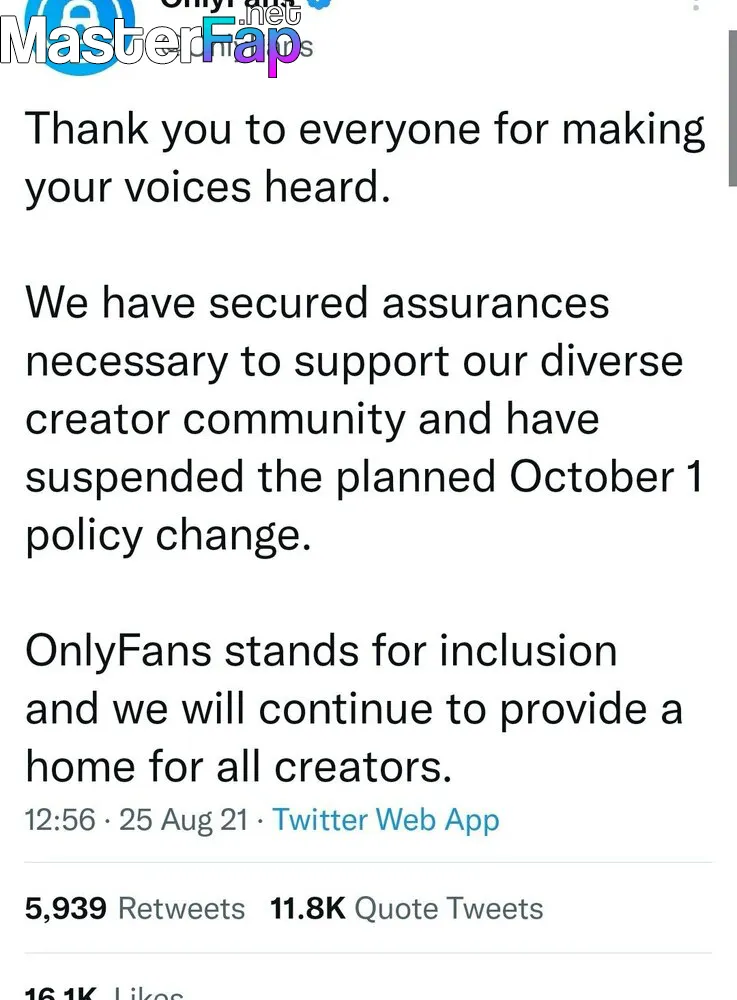Click the 'planned October 1' text line

(363, 477)
